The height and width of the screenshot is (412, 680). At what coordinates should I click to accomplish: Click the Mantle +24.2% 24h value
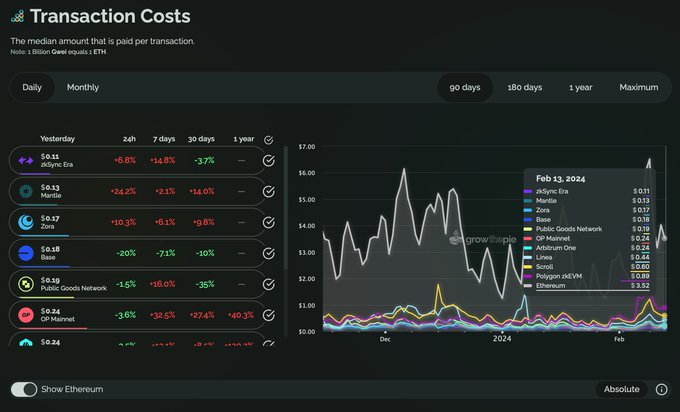click(123, 191)
